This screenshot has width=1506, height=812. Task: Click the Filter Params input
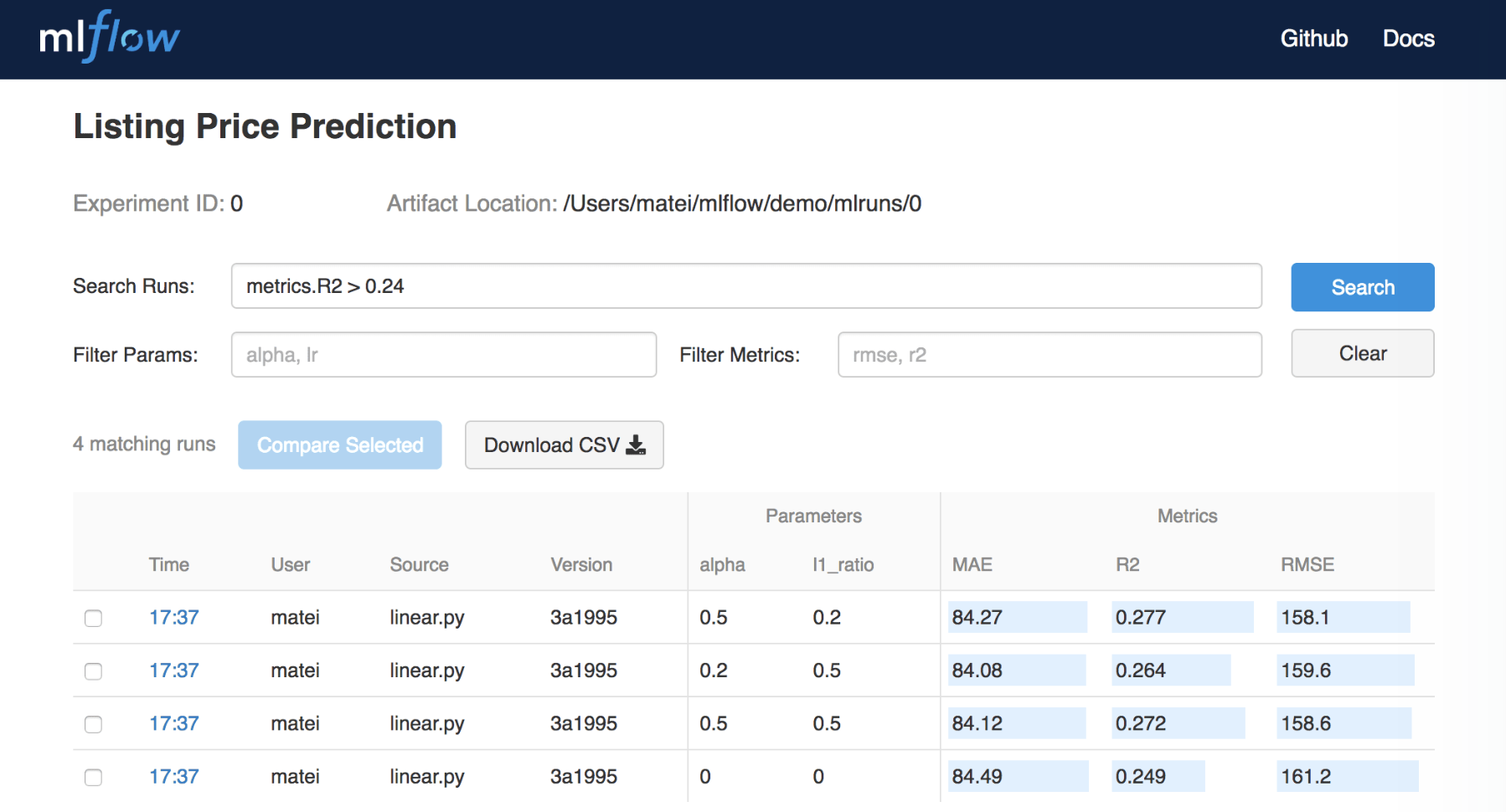point(444,355)
